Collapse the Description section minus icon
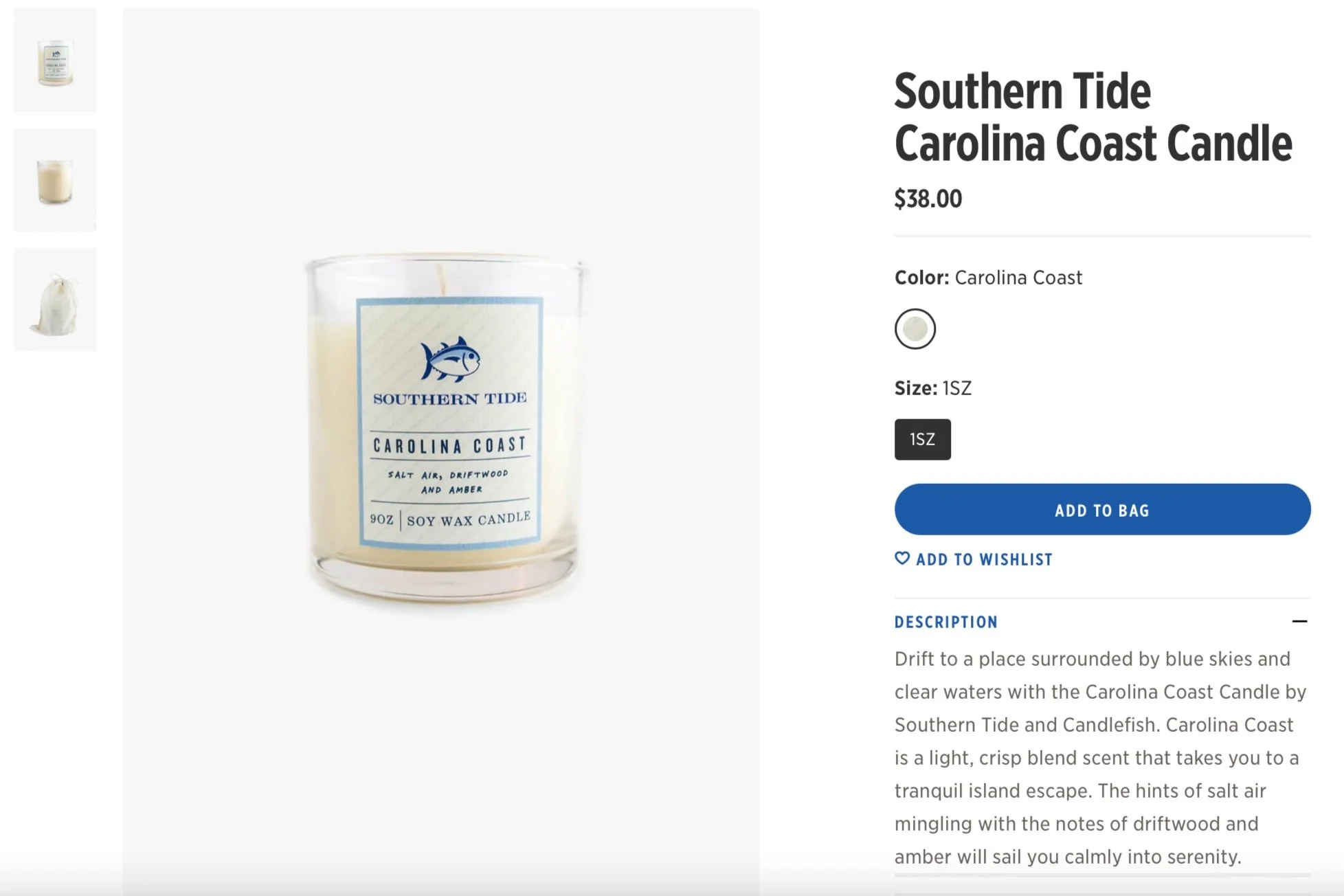Screen dimensions: 1344x896 (1299, 621)
